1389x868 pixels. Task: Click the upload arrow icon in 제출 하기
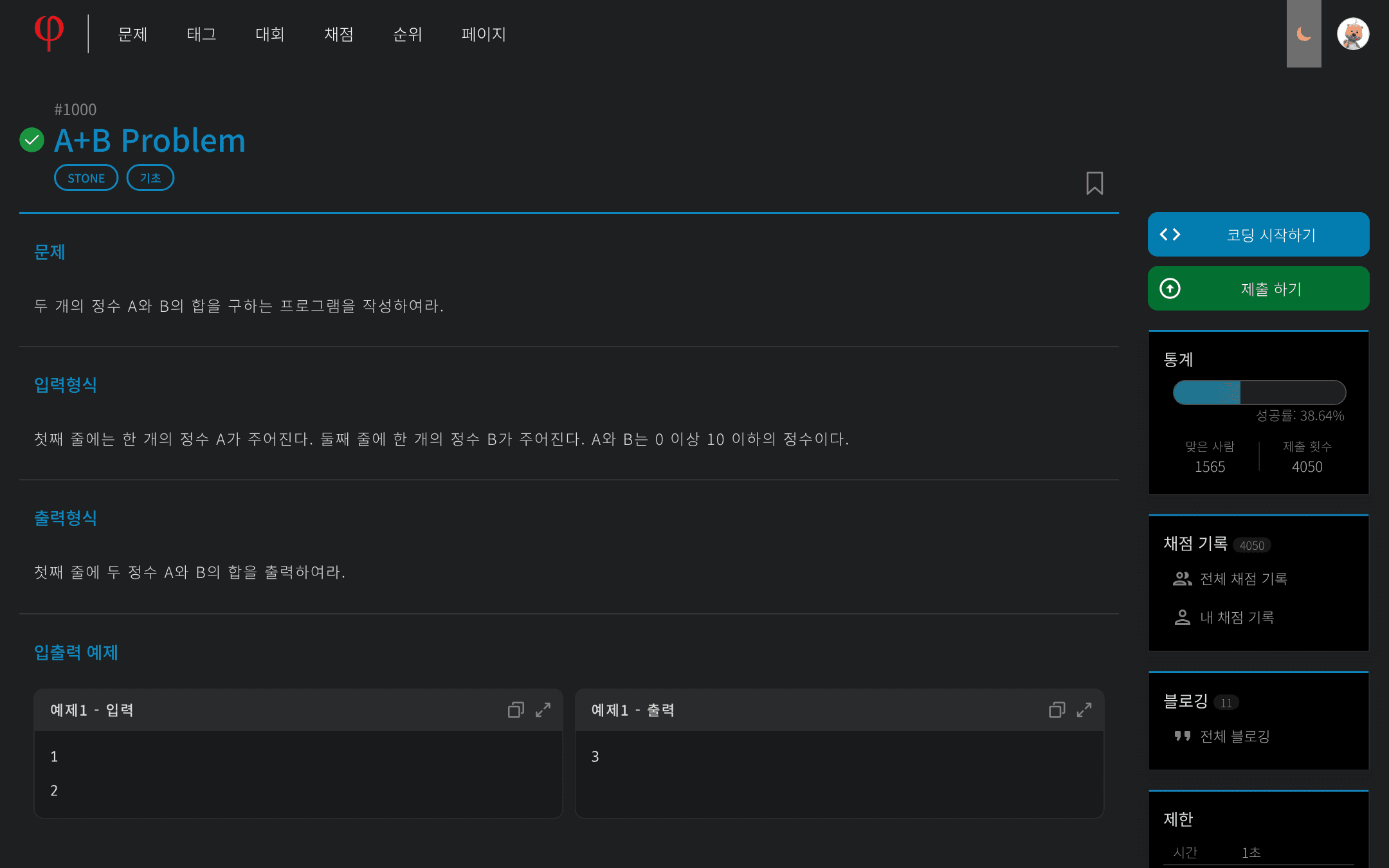(x=1170, y=289)
